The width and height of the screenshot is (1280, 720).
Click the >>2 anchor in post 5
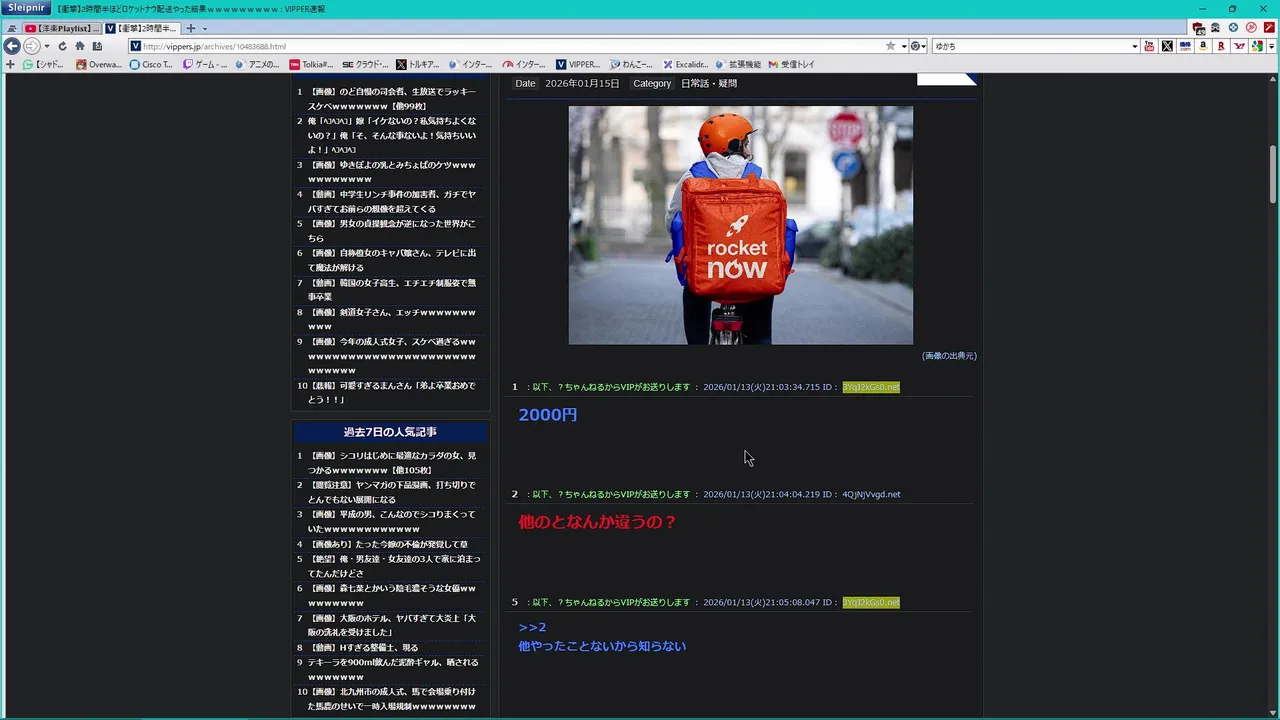click(532, 627)
